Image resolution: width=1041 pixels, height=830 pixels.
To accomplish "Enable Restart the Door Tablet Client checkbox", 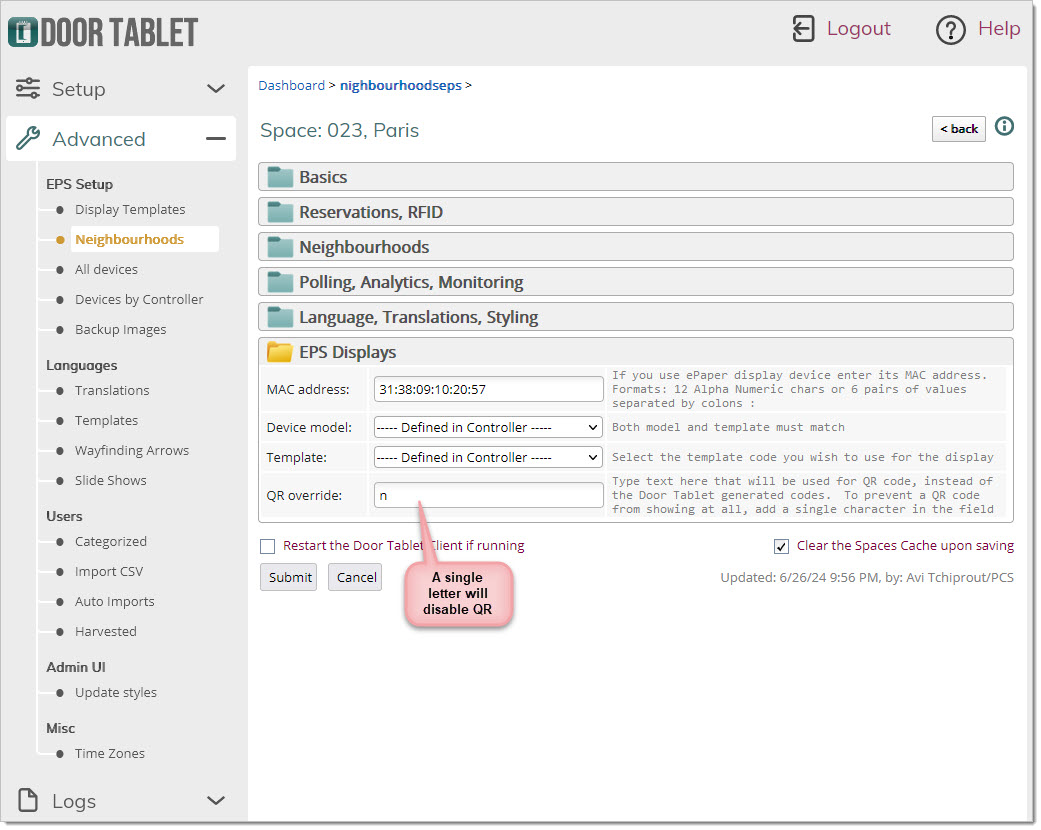I will [x=267, y=546].
